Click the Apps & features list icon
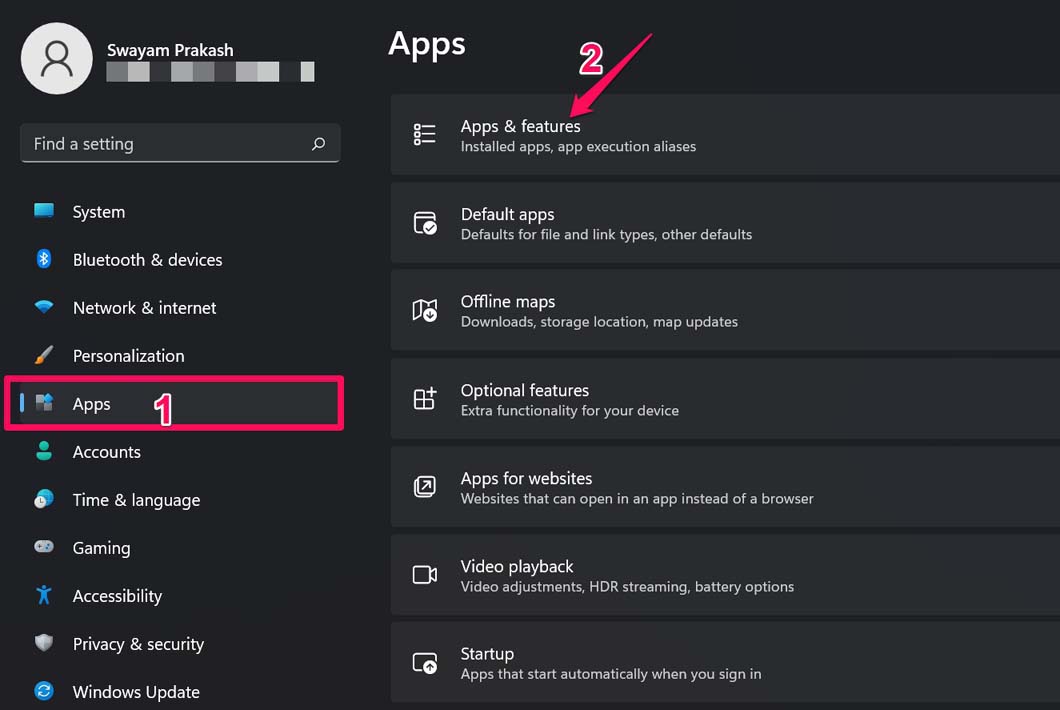The width and height of the screenshot is (1060, 710). pos(425,134)
